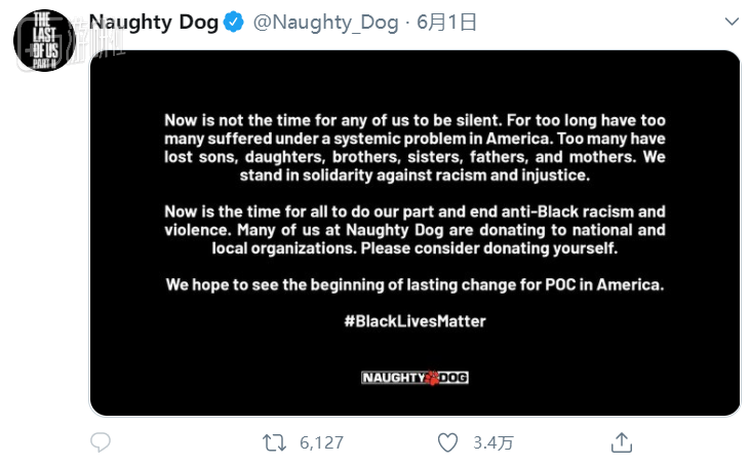
Task: Click the share upload arrow icon
Action: [621, 442]
